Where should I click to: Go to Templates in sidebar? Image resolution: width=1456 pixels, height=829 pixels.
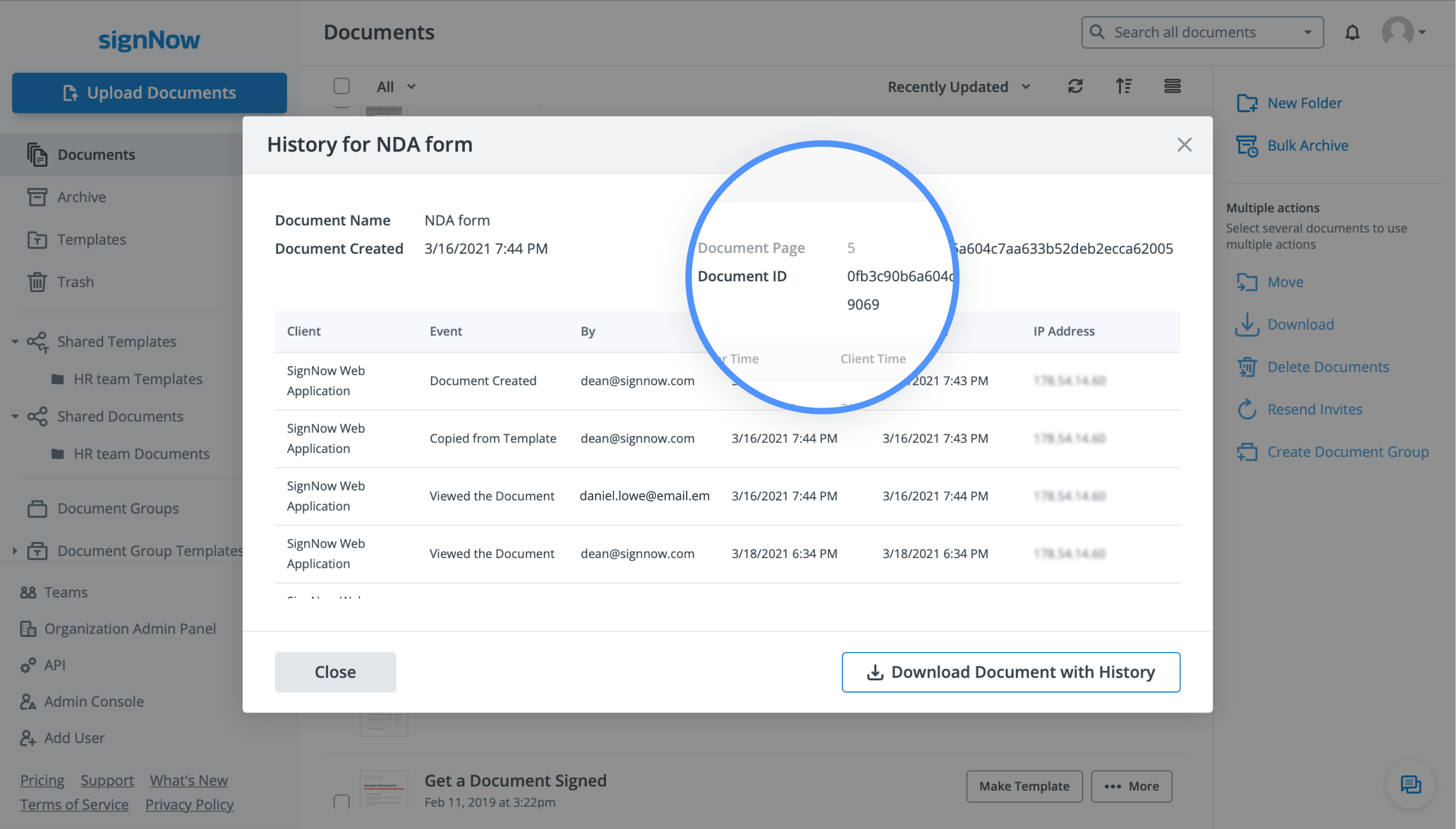[91, 240]
